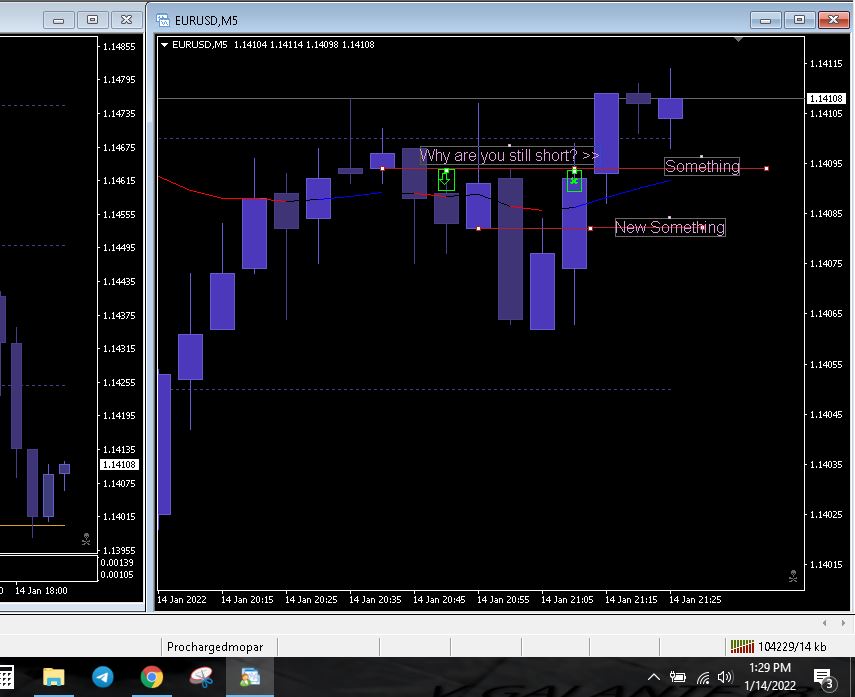This screenshot has height=697, width=855.
Task: Open the notification center with 3 alerts
Action: click(824, 678)
